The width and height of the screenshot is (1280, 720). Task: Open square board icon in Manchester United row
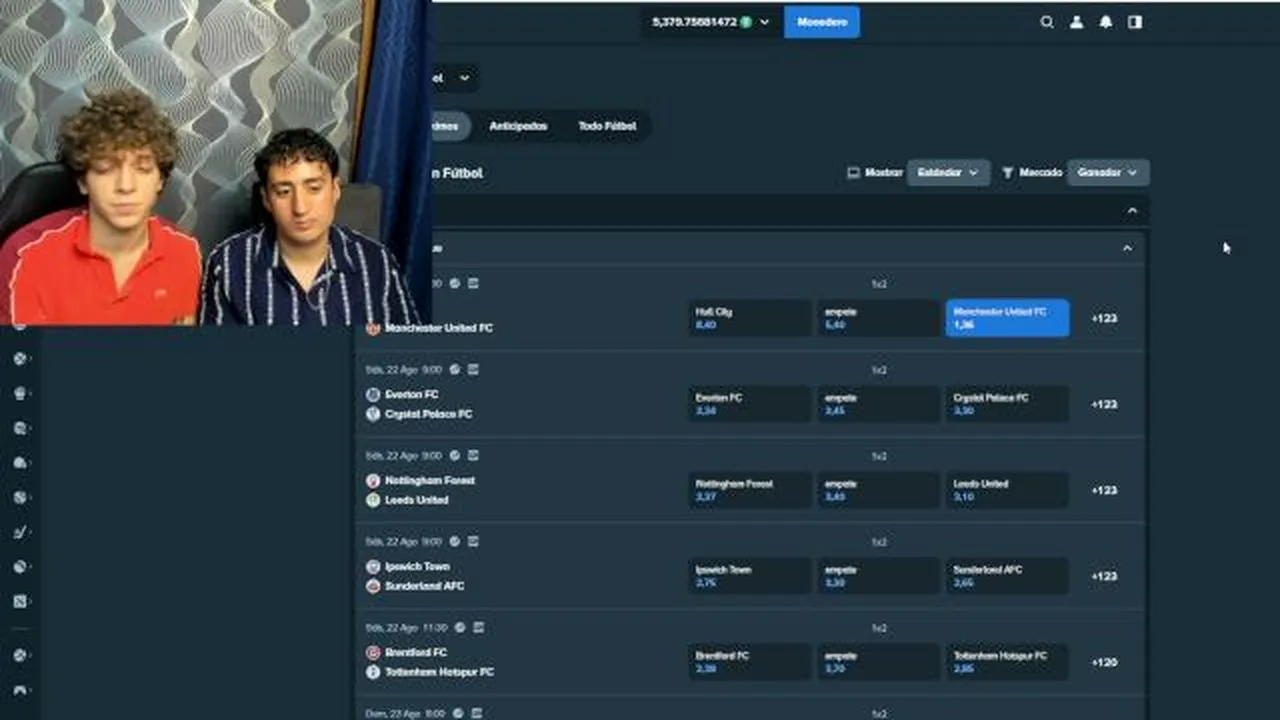pyautogui.click(x=473, y=283)
